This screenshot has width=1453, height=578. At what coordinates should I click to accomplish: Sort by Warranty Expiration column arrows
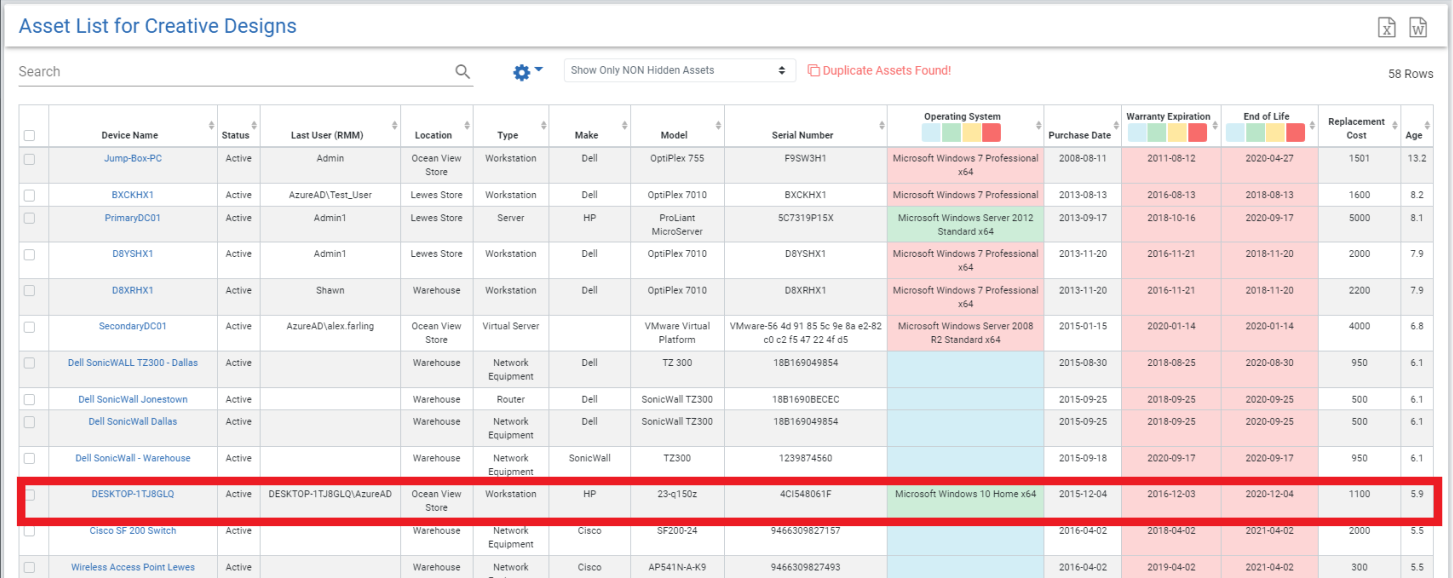pyautogui.click(x=1215, y=125)
